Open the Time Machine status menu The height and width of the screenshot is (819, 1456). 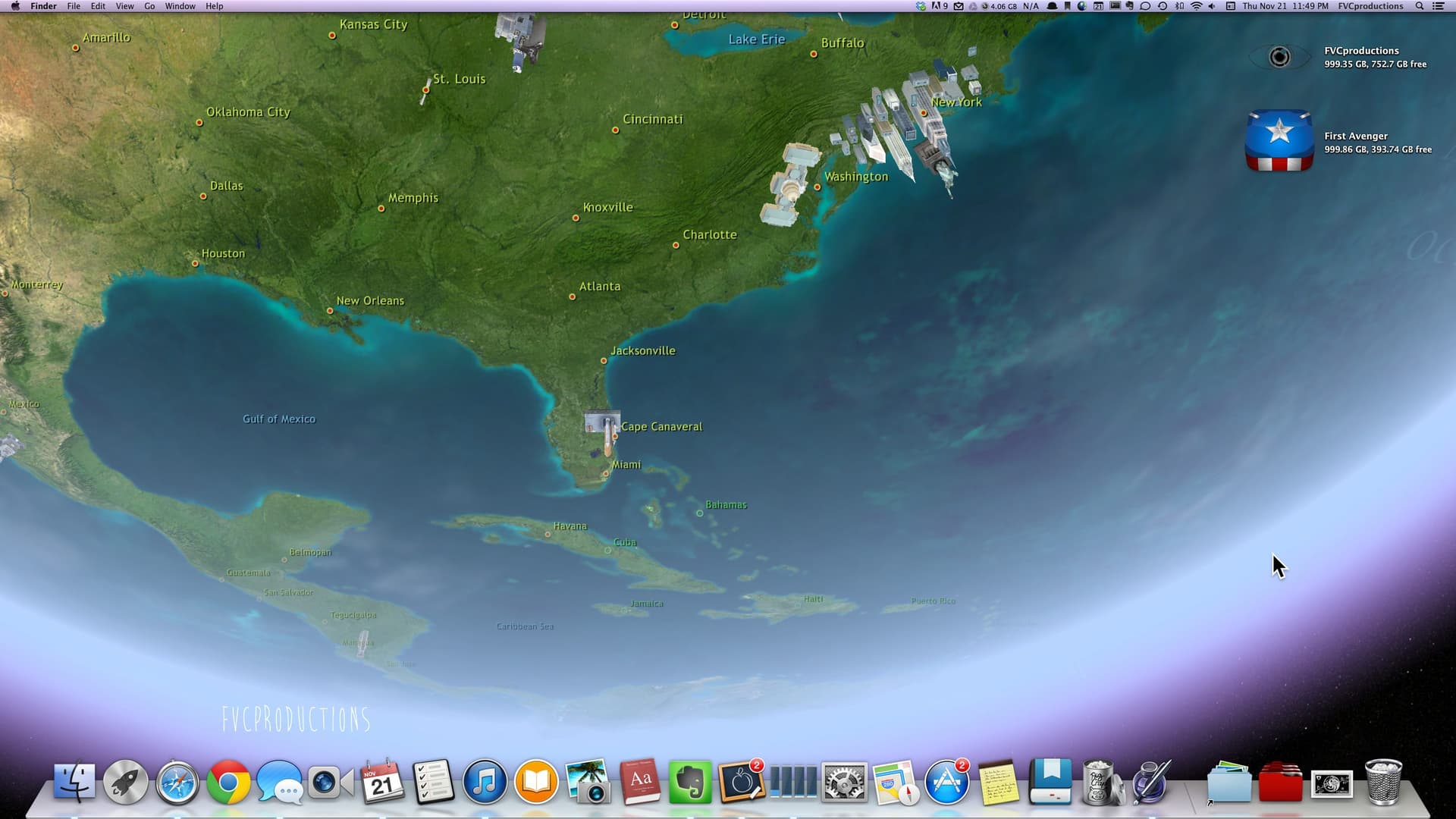pyautogui.click(x=1163, y=6)
